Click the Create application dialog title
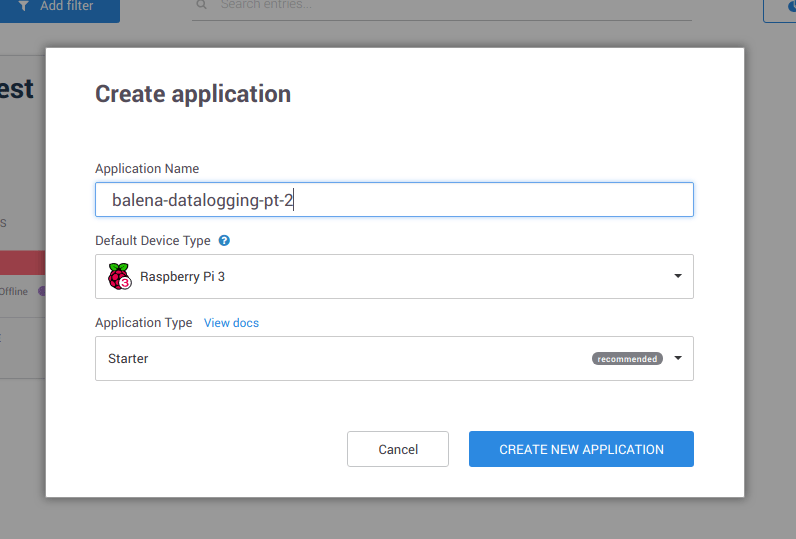 (193, 94)
